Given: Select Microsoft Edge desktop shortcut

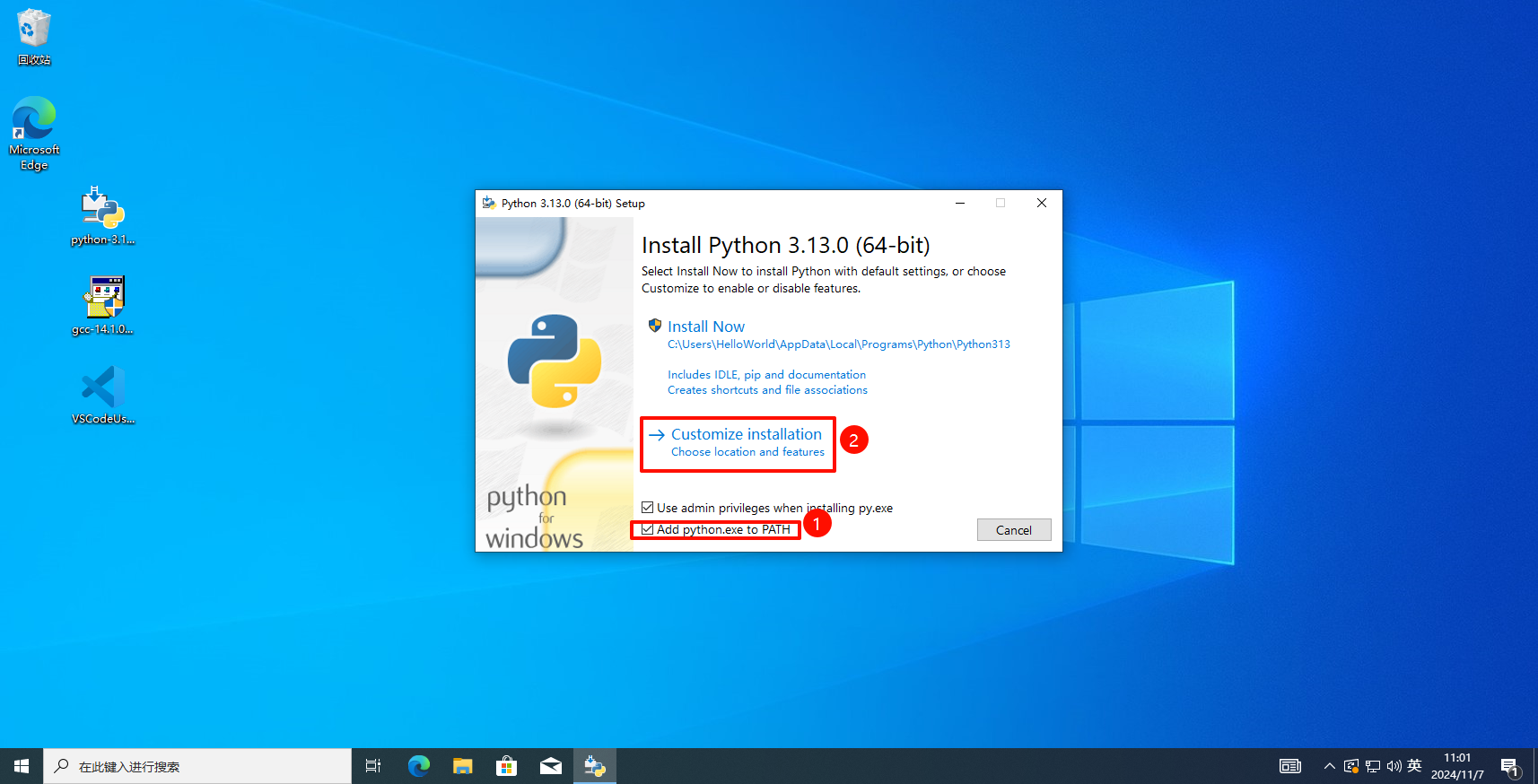Looking at the screenshot, I should tap(34, 132).
